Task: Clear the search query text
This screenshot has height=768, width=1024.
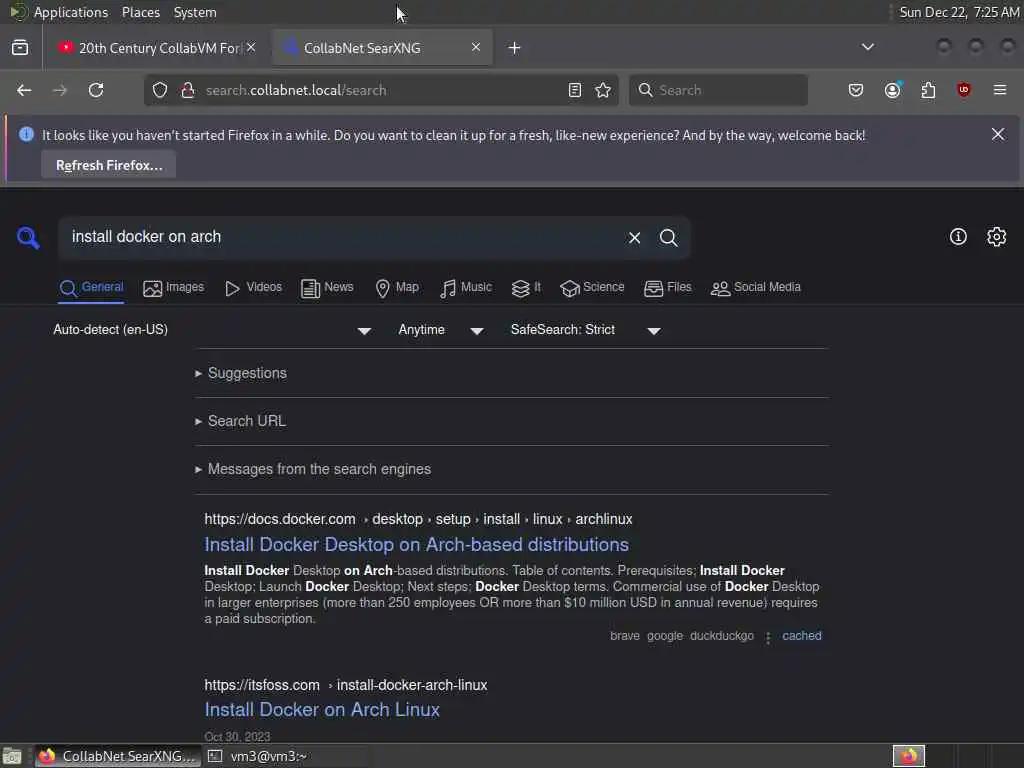Action: (634, 238)
